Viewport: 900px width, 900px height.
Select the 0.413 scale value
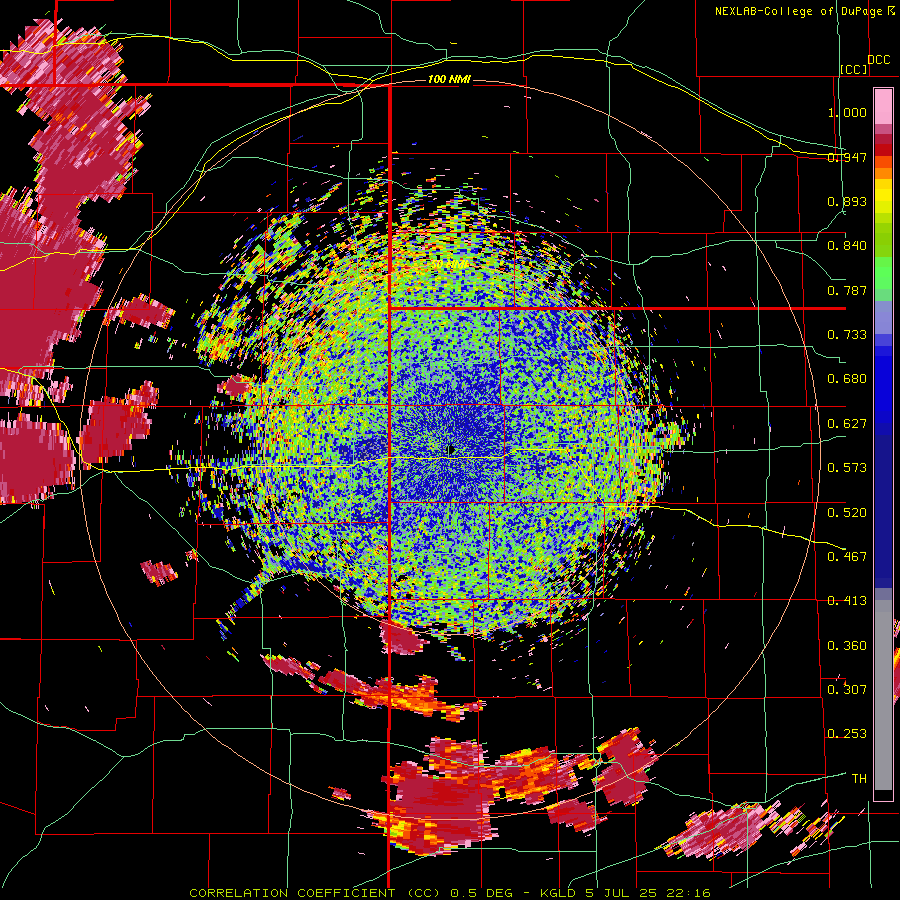point(847,601)
